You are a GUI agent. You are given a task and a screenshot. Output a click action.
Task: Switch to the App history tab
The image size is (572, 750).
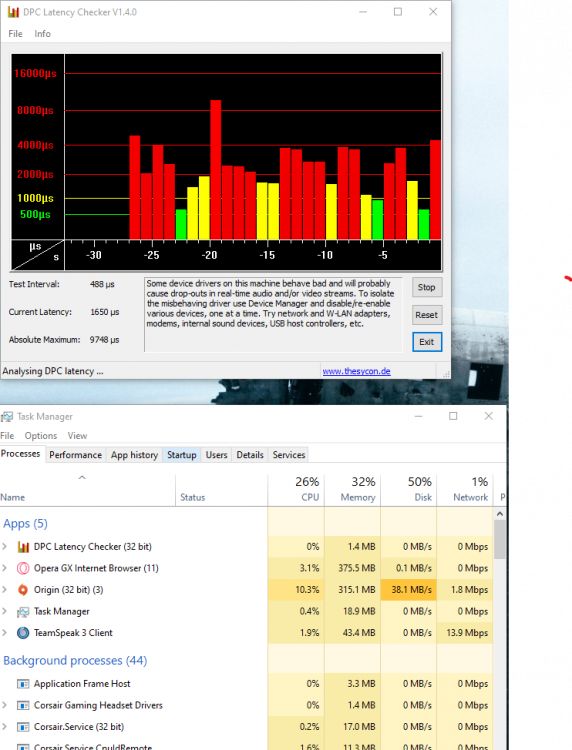(134, 455)
